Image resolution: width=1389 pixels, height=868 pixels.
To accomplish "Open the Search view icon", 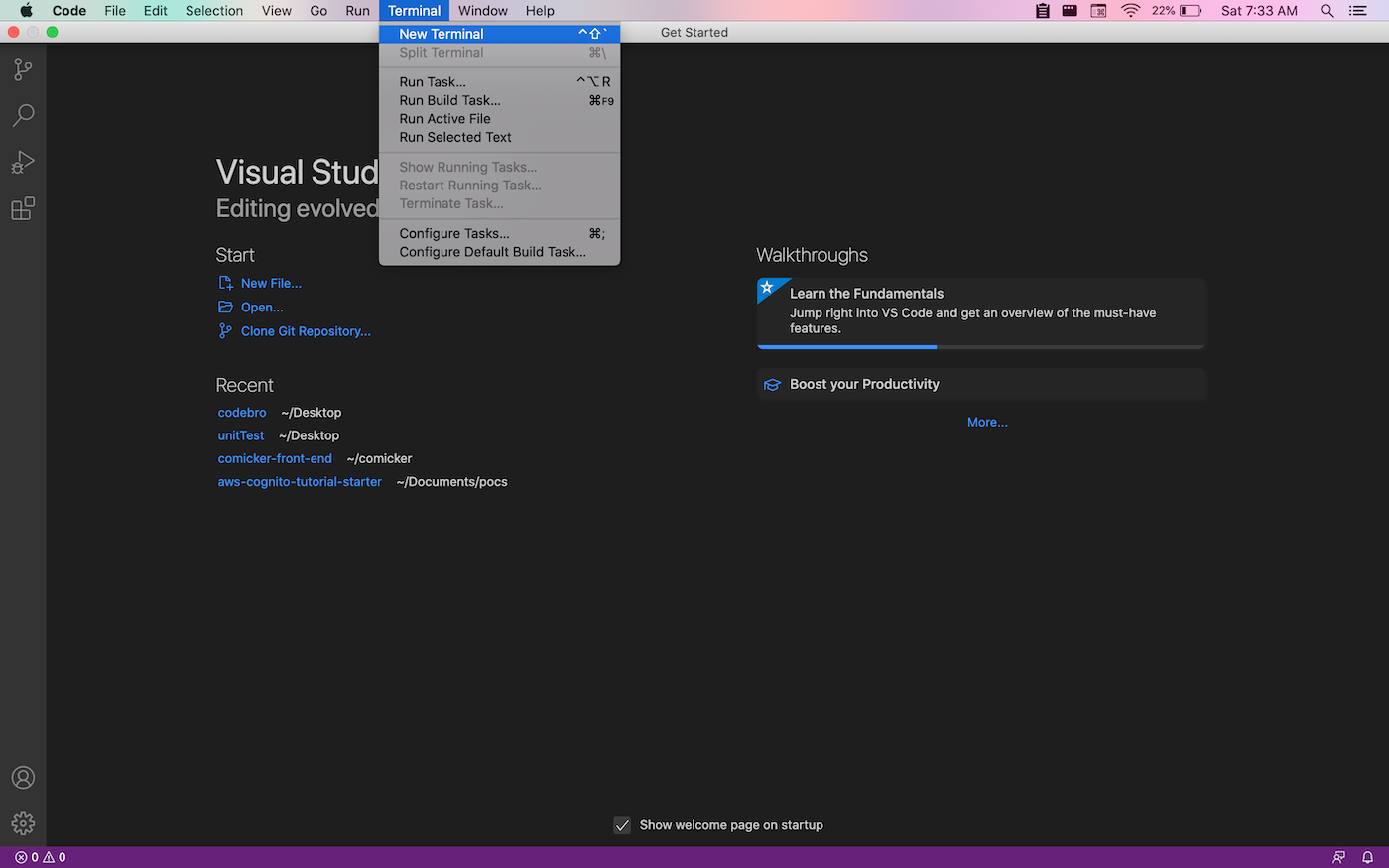I will (23, 115).
